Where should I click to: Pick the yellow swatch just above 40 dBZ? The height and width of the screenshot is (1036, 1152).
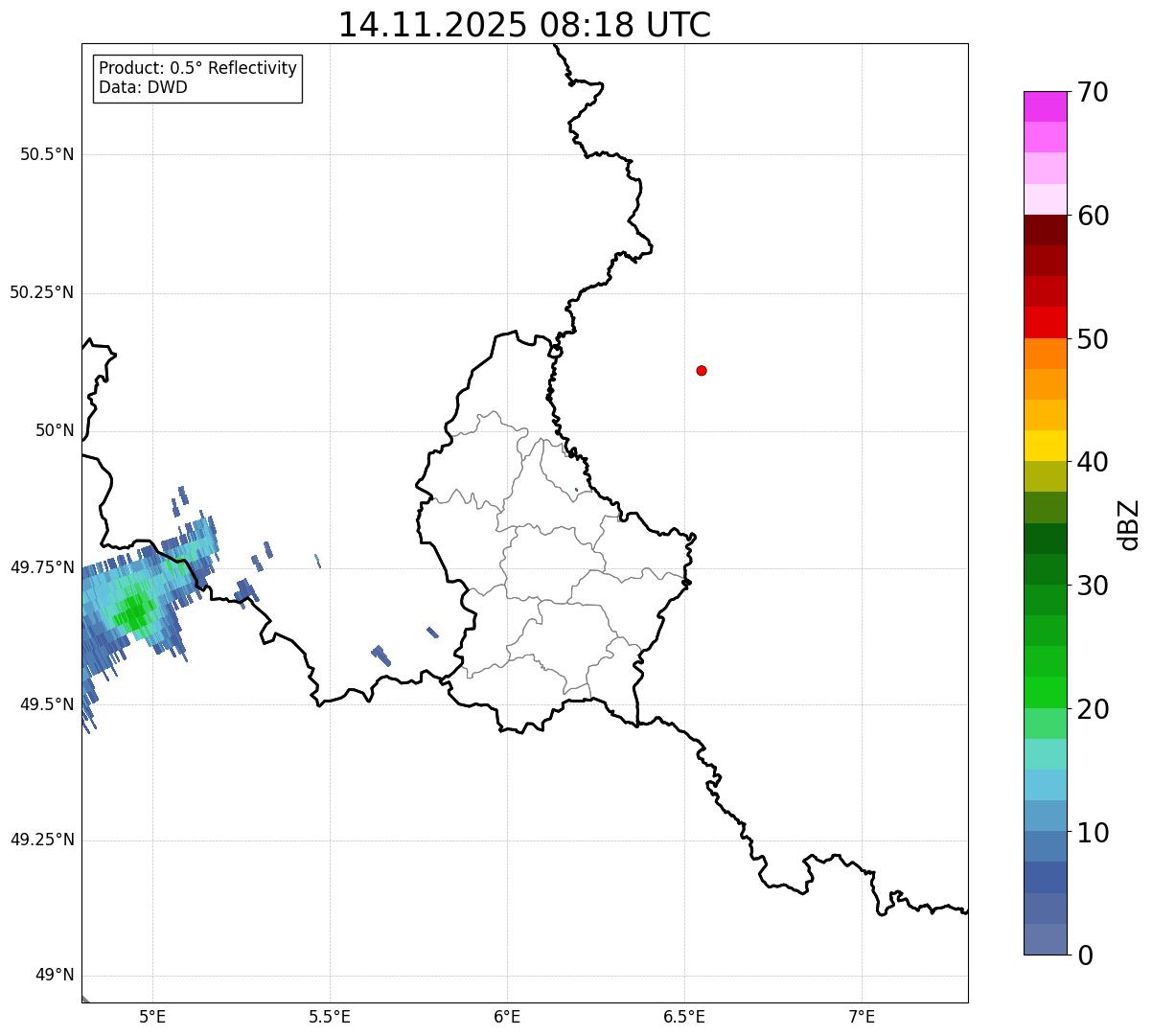tap(1045, 447)
